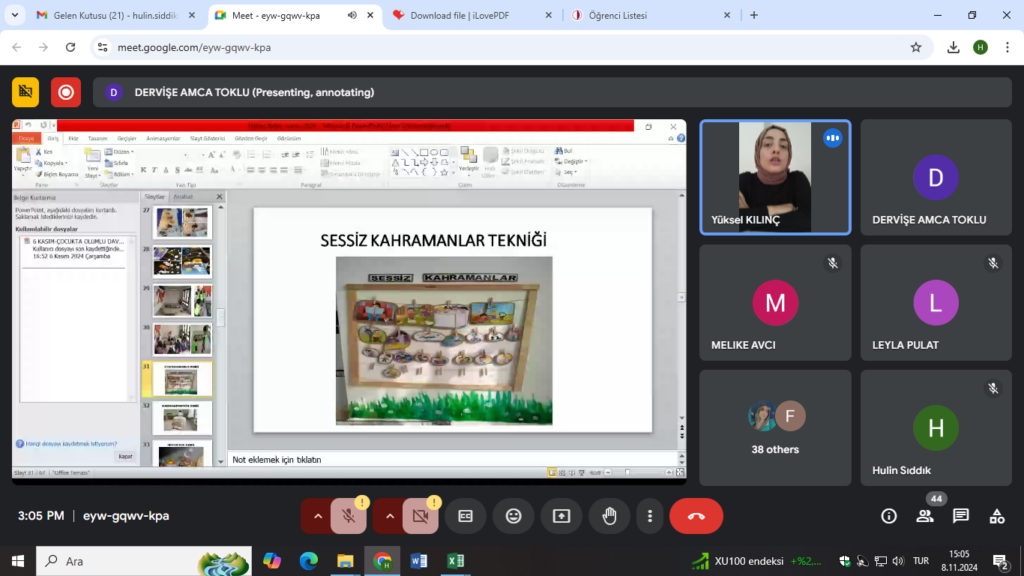Open Excel from the Windows taskbar
The image size is (1024, 576).
455,561
